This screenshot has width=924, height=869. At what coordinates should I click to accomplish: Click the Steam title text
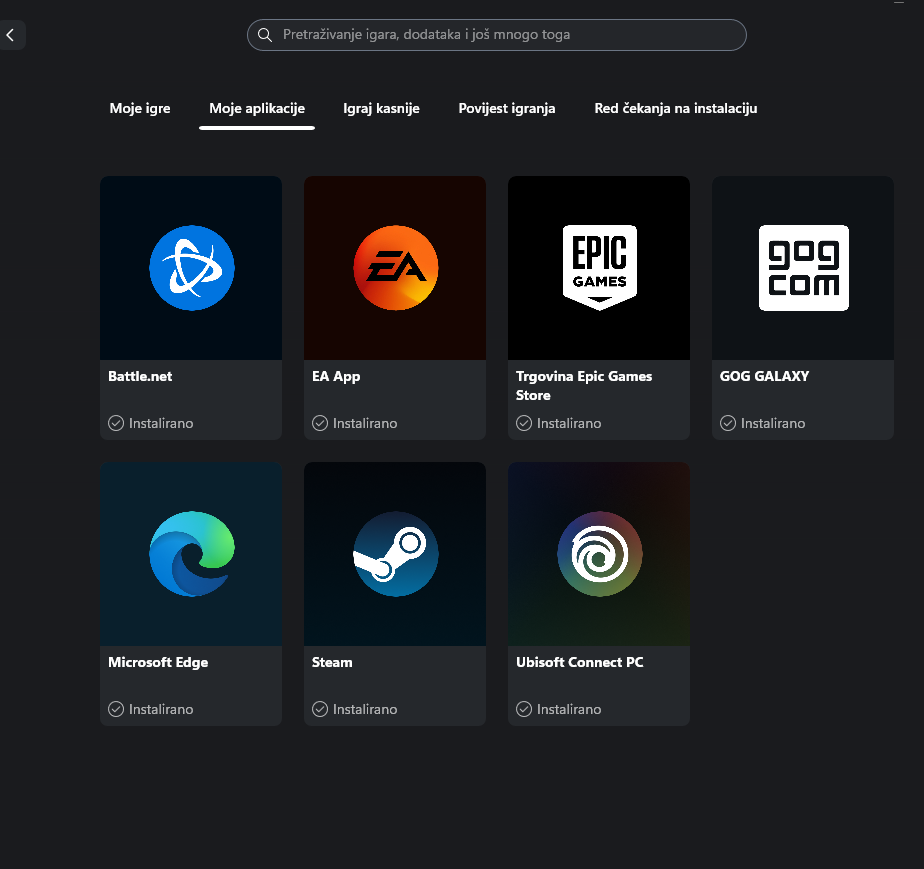(332, 663)
